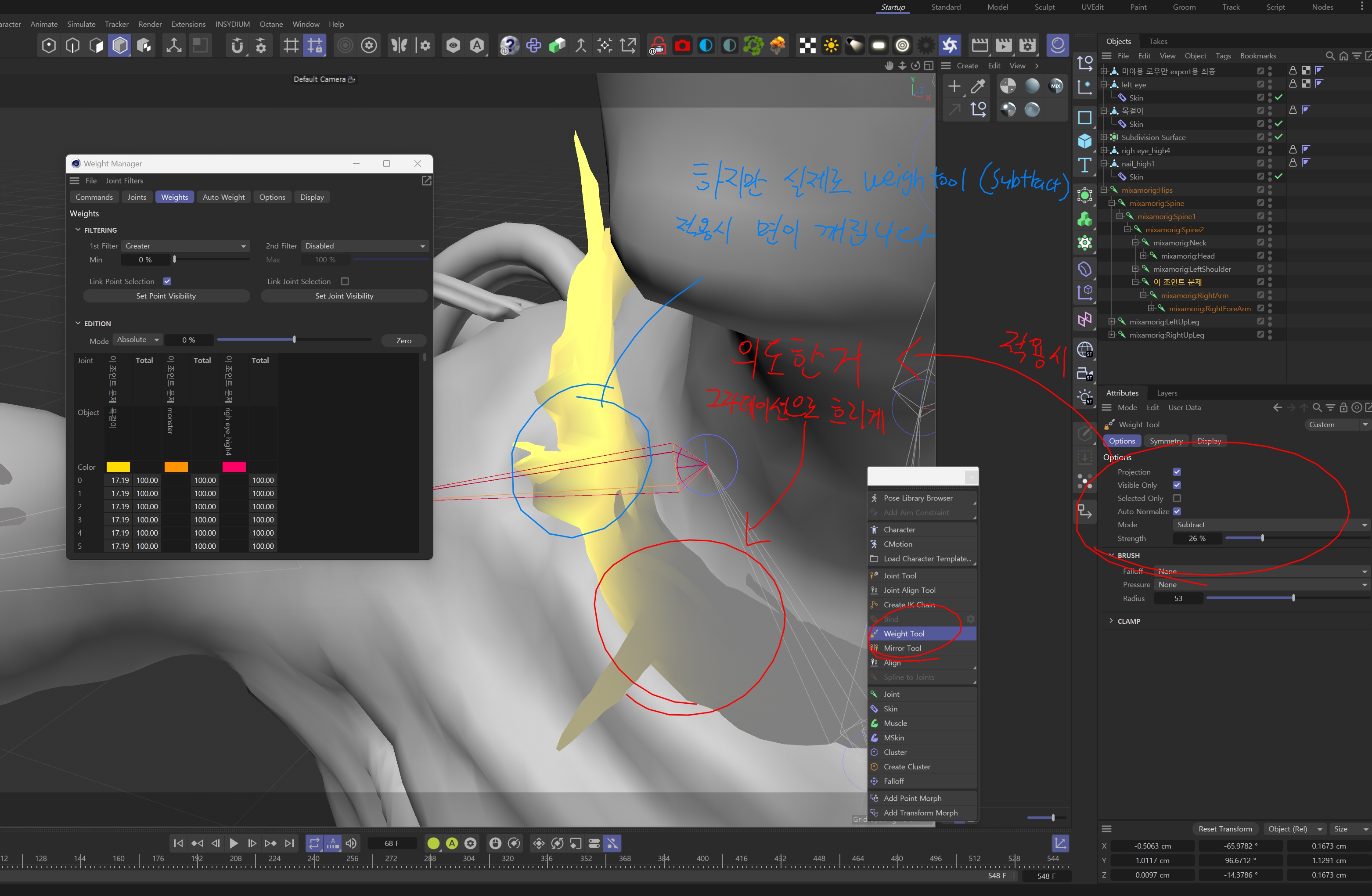The width and height of the screenshot is (1372, 896).
Task: Open the Extensions menu
Action: [188, 24]
